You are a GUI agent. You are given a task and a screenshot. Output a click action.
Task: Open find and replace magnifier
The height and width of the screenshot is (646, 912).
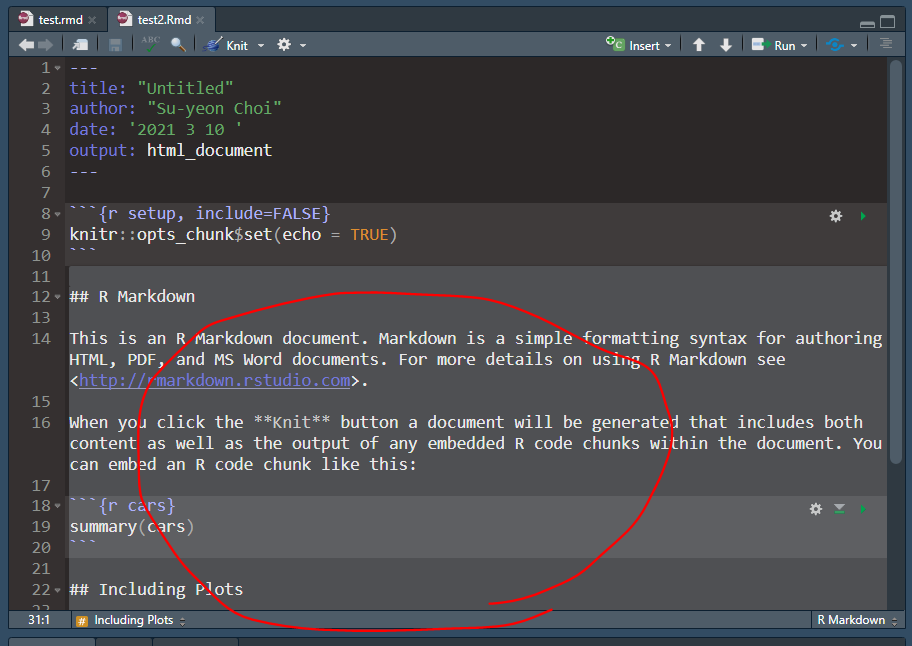pos(178,45)
